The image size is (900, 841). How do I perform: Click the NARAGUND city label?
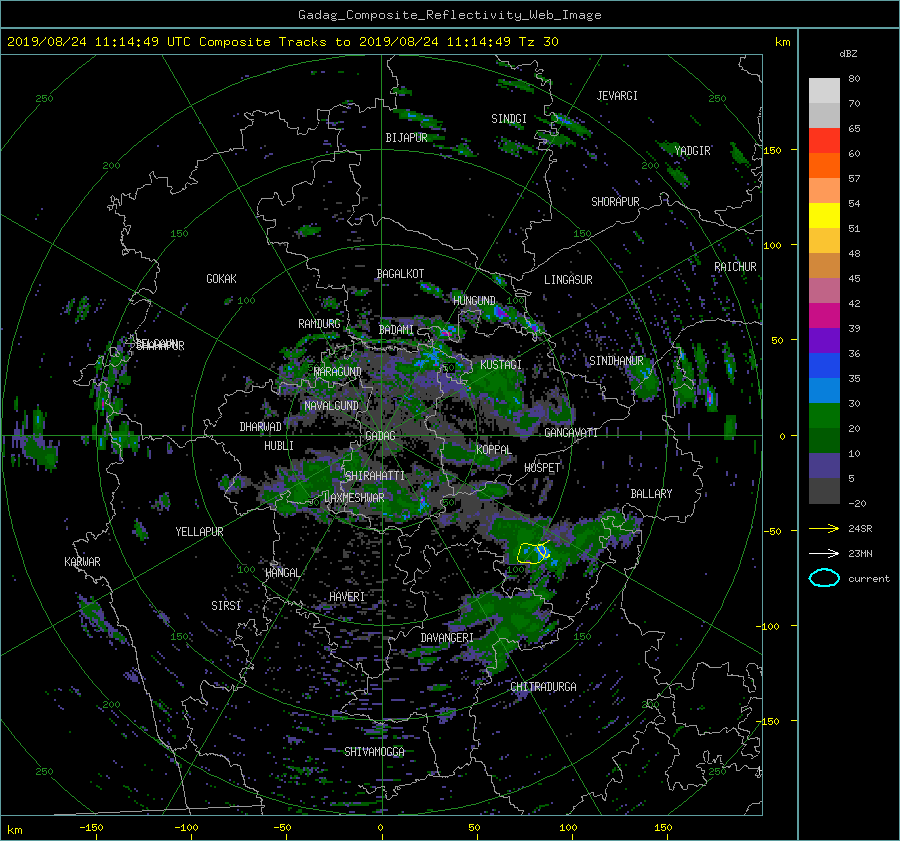point(338,372)
